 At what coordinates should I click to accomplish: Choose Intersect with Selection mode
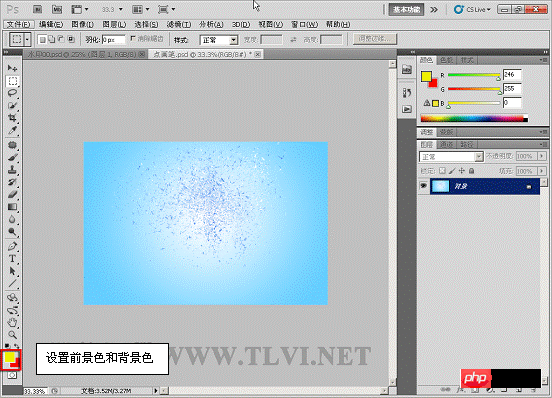tap(71, 39)
